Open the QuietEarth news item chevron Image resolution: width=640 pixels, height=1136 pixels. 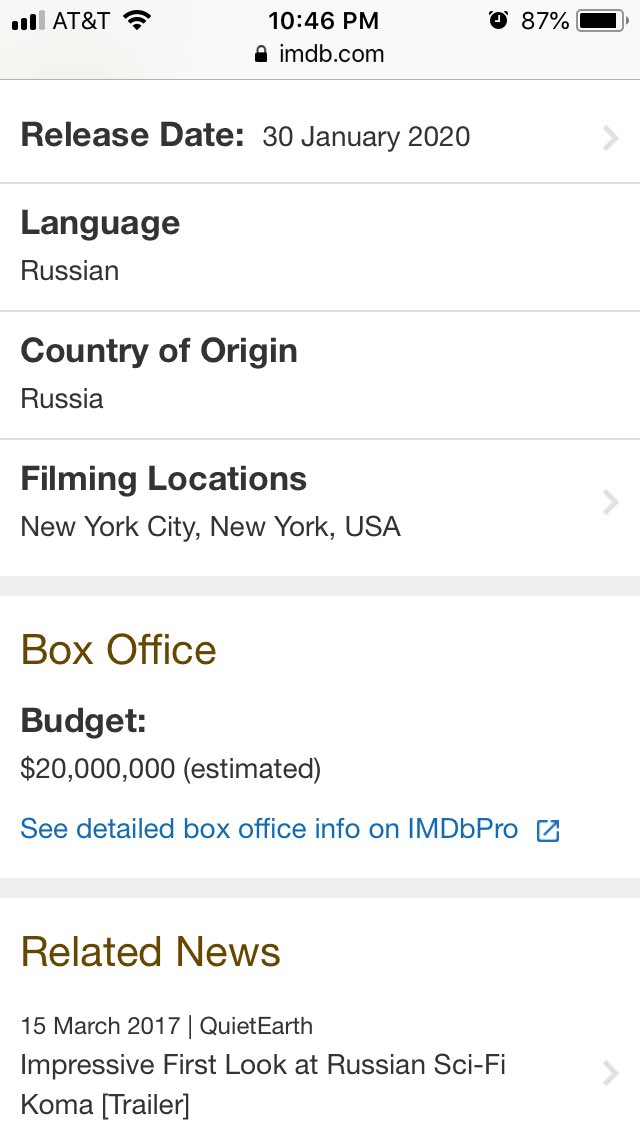[611, 1073]
